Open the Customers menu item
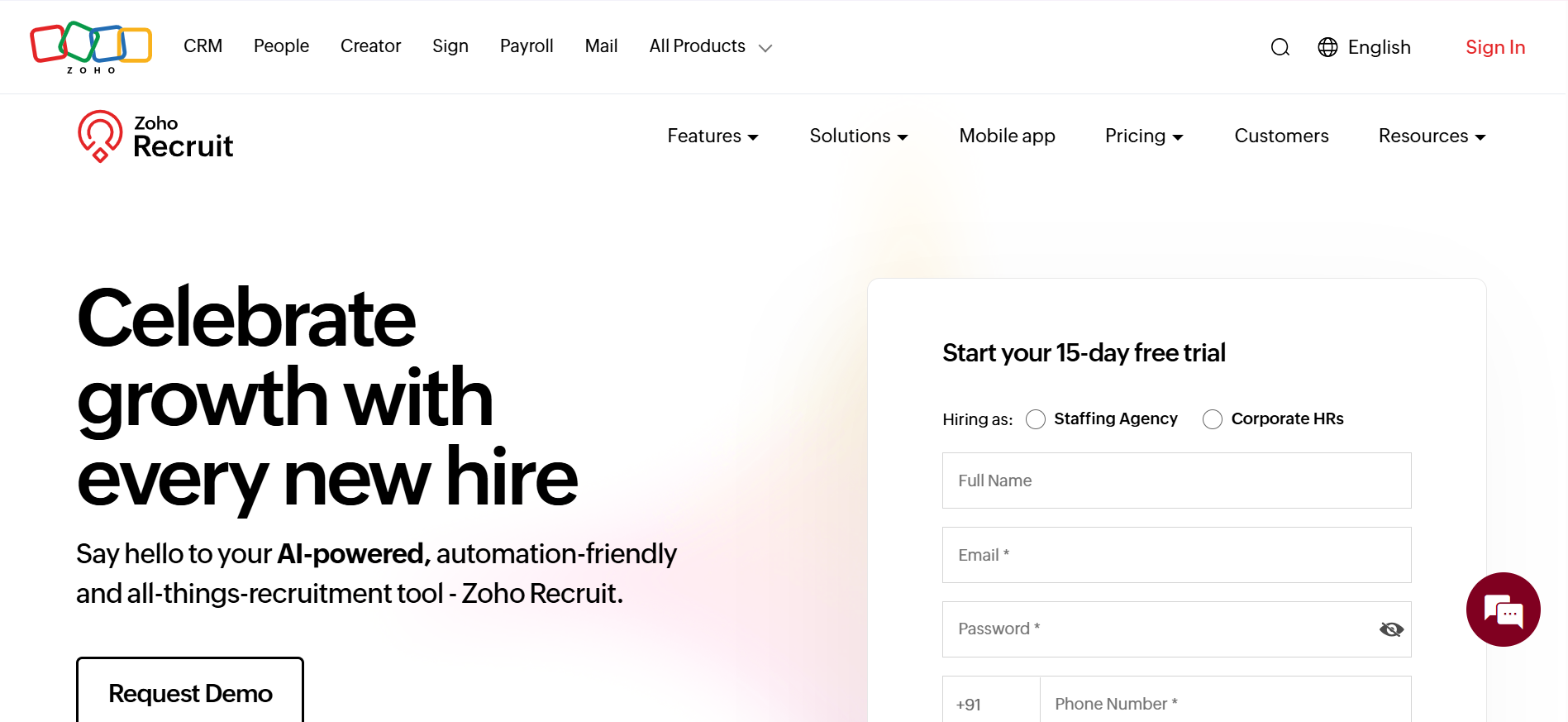Viewport: 1568px width, 722px height. (x=1281, y=136)
